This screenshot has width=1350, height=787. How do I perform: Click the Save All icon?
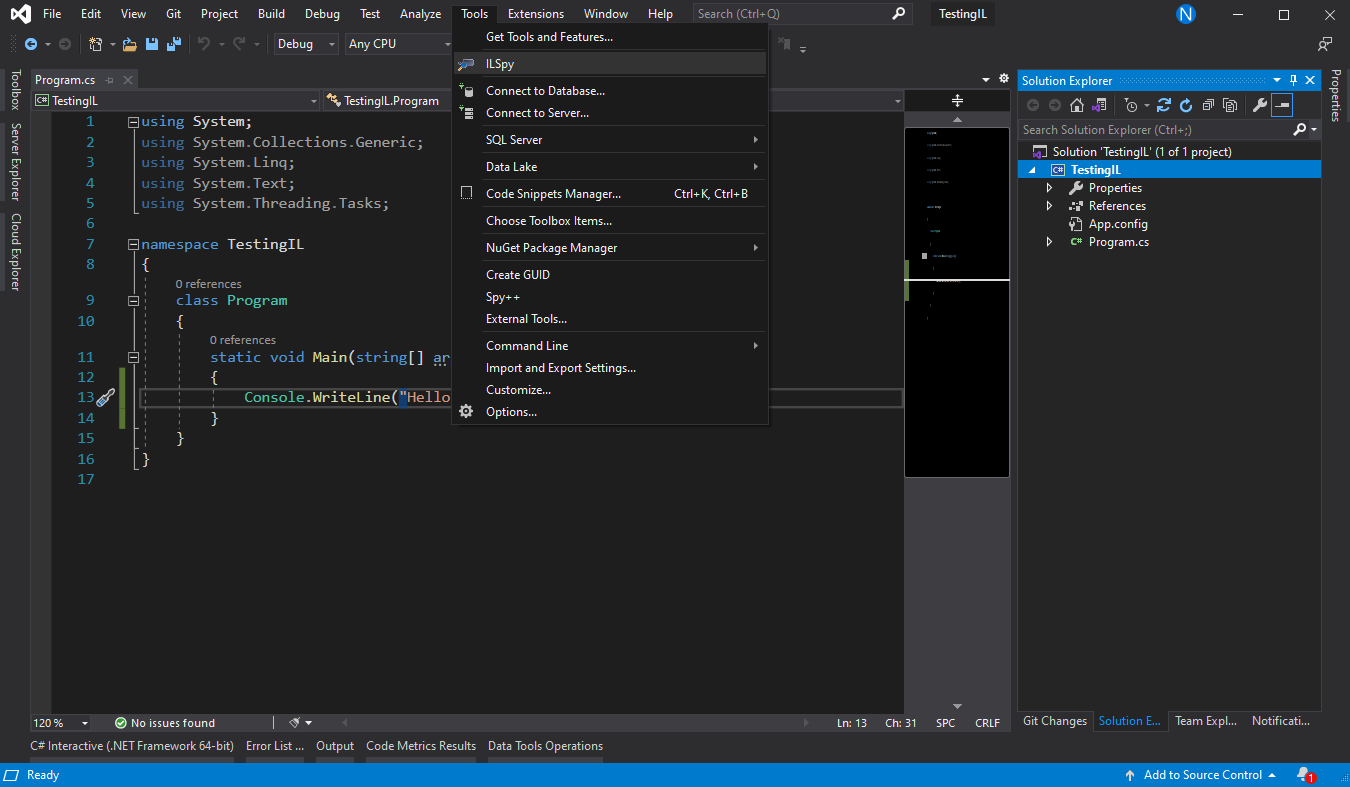click(x=174, y=44)
